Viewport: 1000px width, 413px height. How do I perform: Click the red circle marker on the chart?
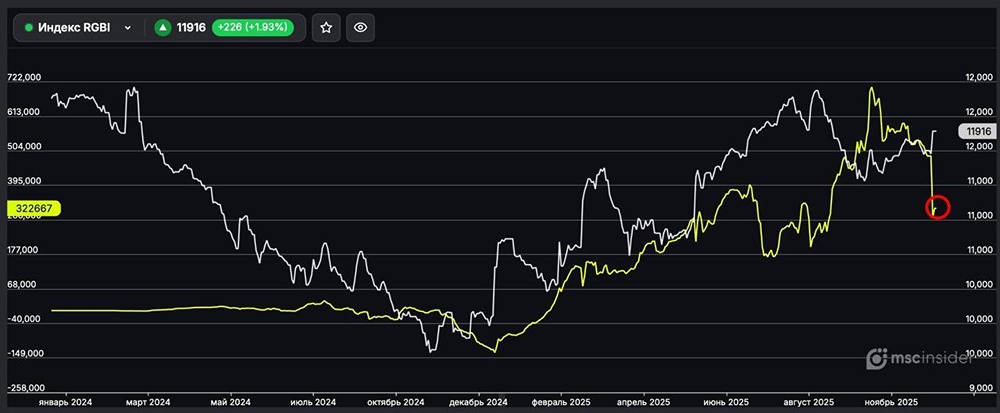click(x=937, y=208)
